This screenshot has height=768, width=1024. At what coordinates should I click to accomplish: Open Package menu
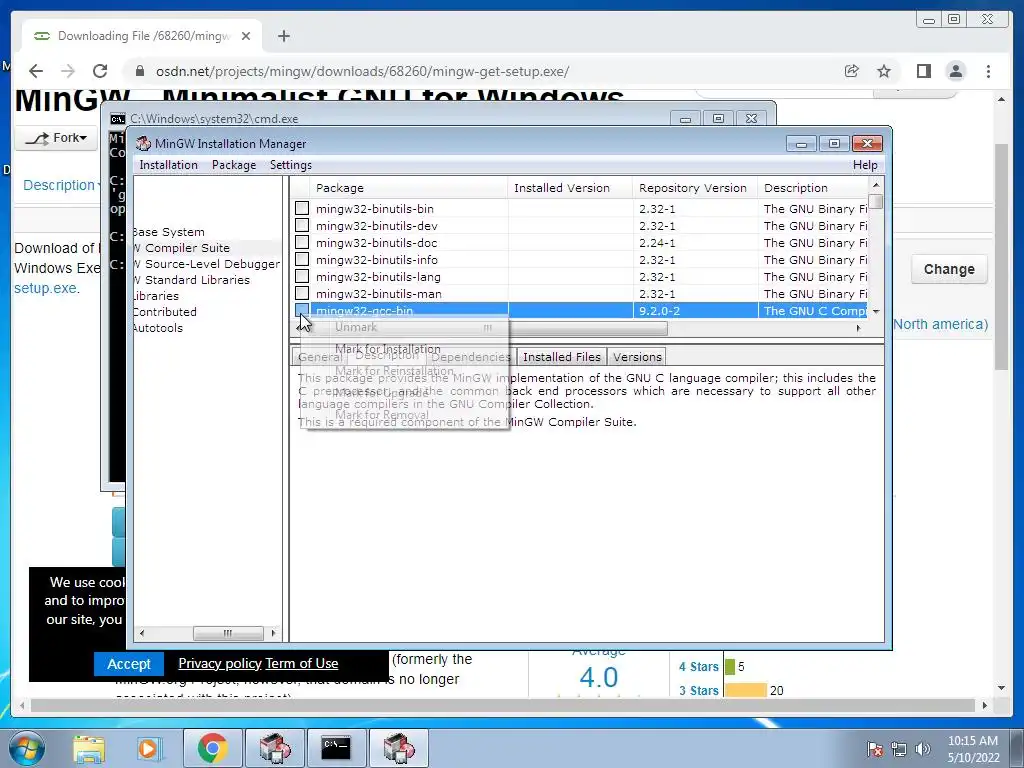(234, 165)
